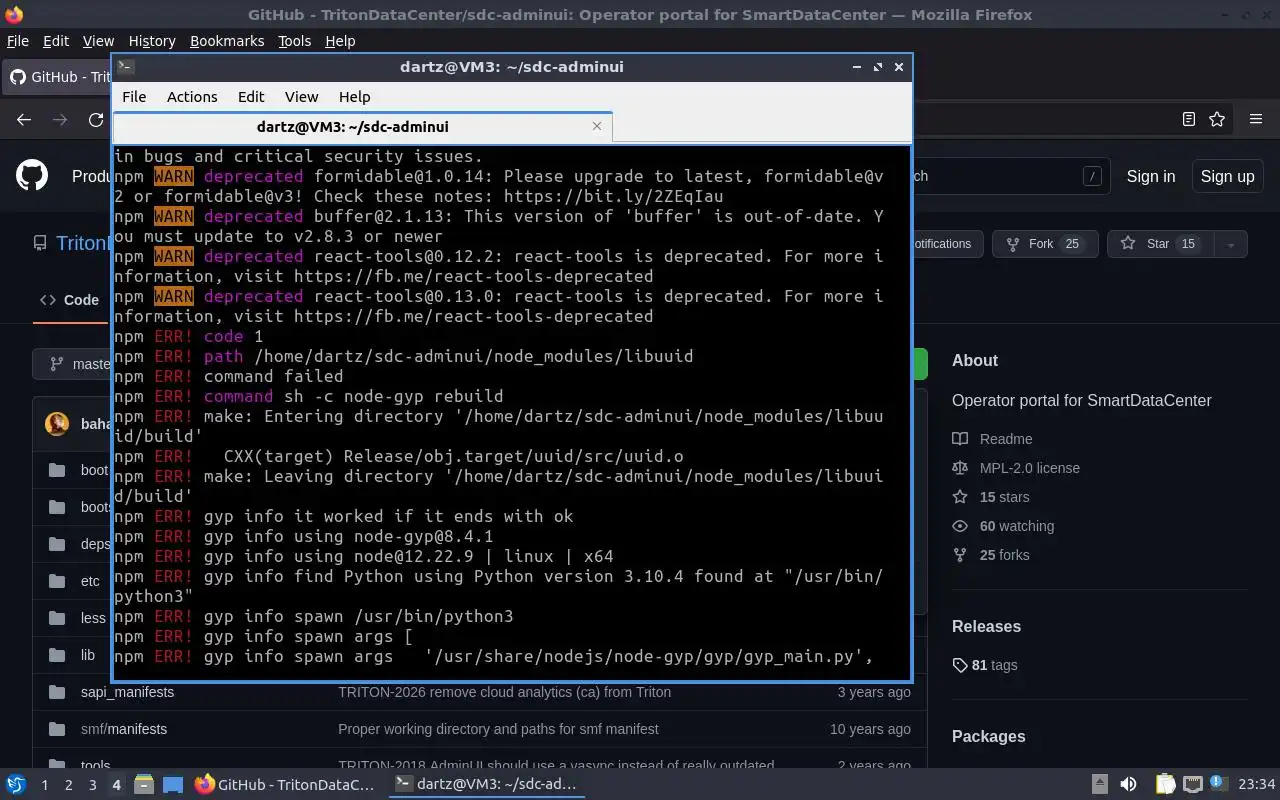View 25 forks link
The height and width of the screenshot is (800, 1280).
click(x=1004, y=555)
